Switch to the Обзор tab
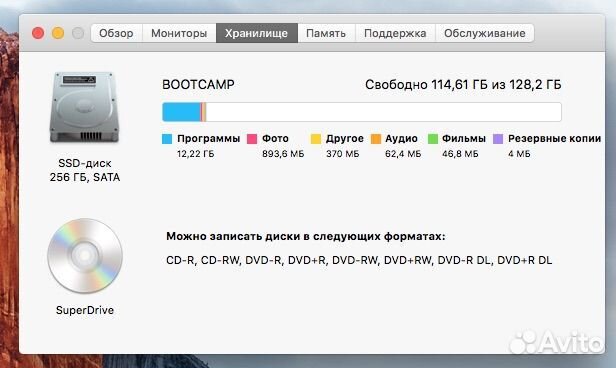The height and width of the screenshot is (368, 616). (x=116, y=33)
